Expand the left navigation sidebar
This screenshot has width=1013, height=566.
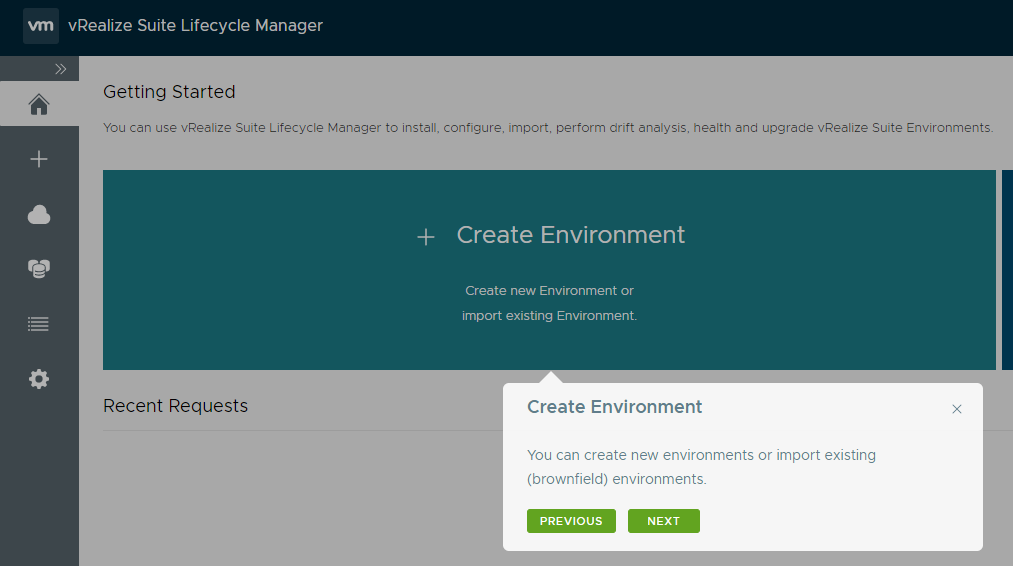click(60, 69)
